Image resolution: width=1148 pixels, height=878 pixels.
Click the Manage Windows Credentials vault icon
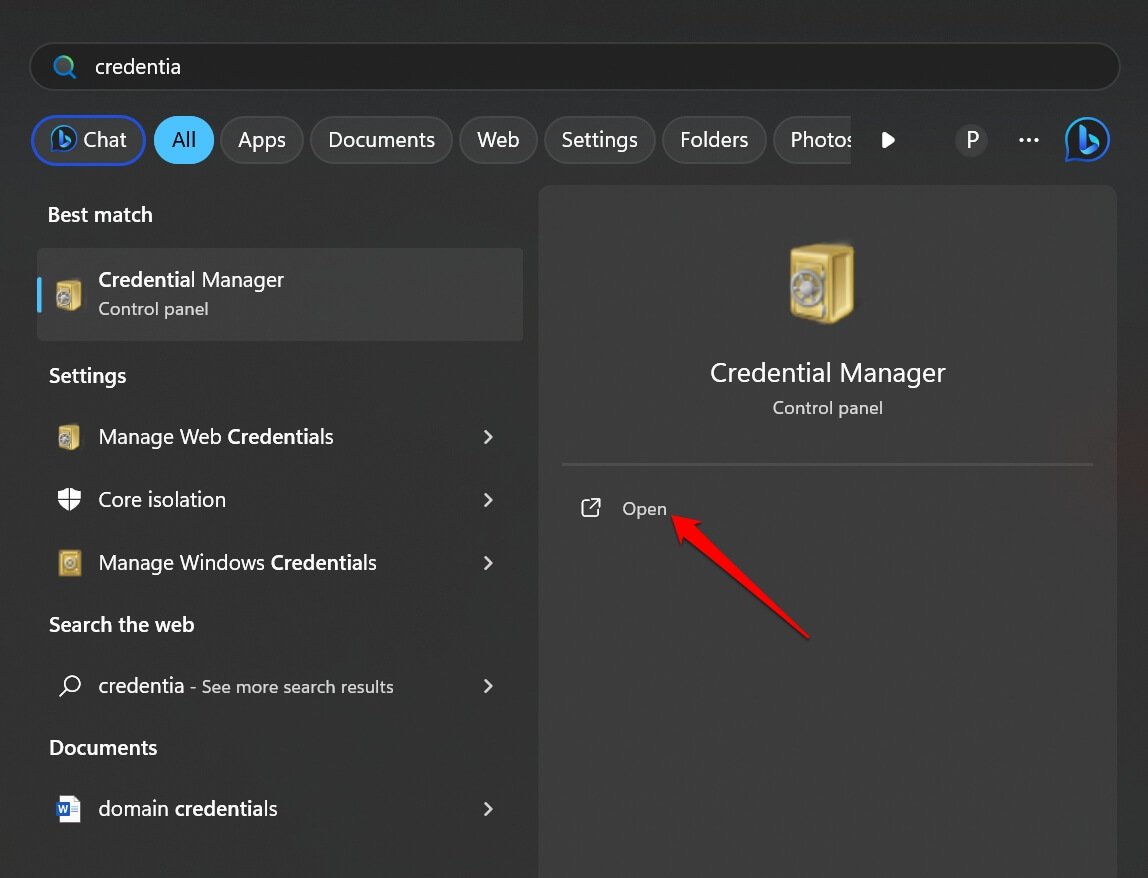(x=69, y=563)
